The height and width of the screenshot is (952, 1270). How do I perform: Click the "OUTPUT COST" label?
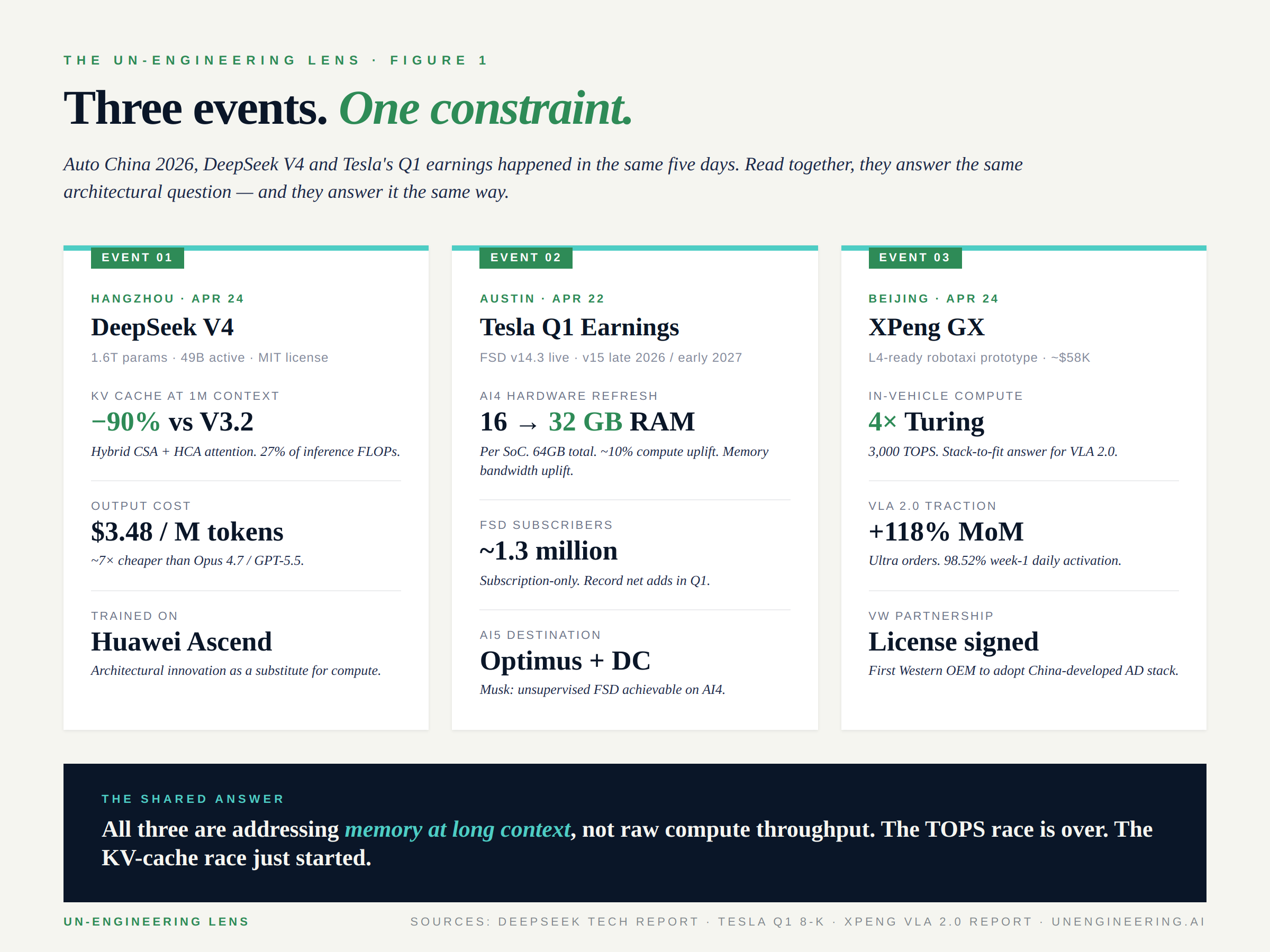[x=141, y=506]
